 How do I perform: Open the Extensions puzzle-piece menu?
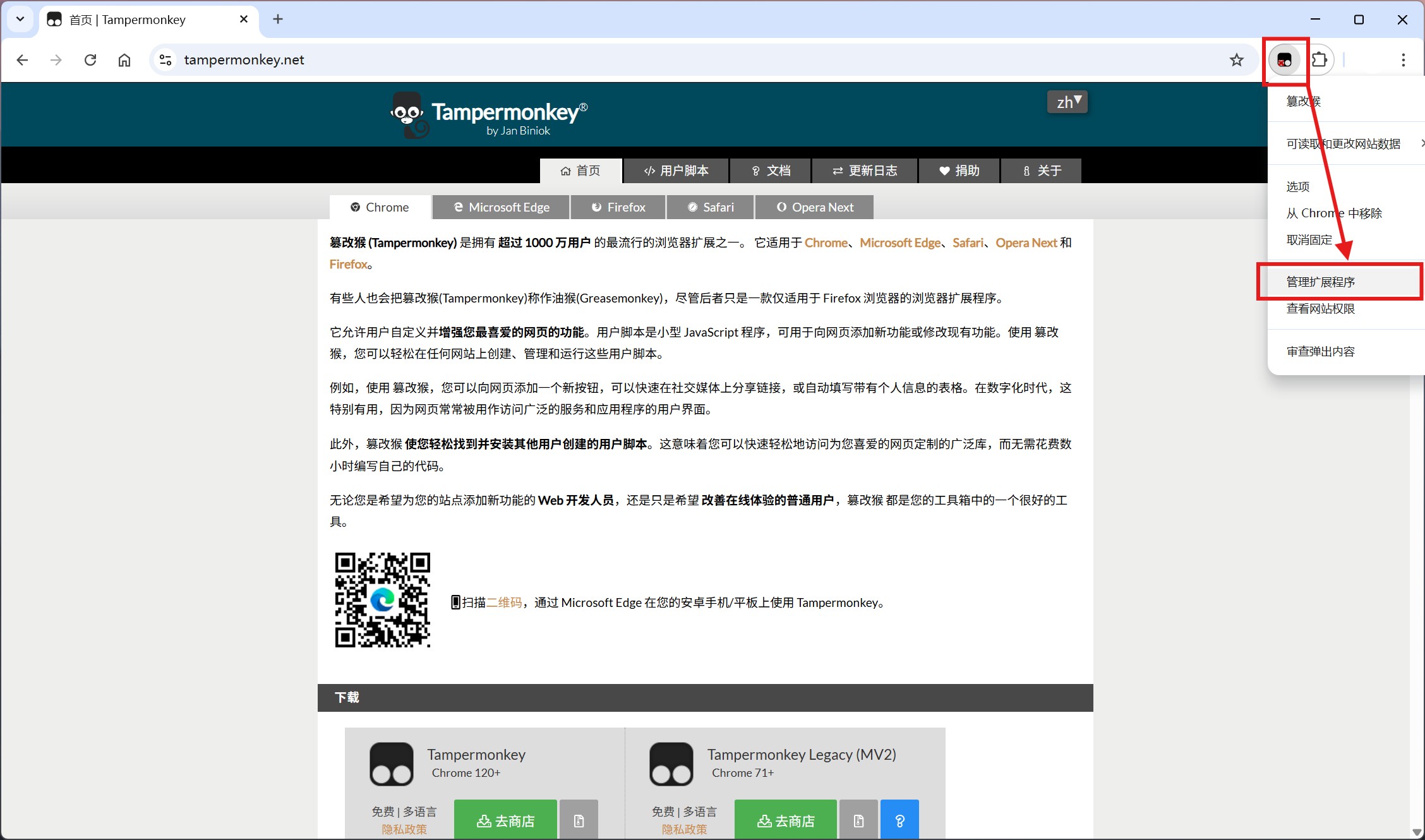[1319, 60]
